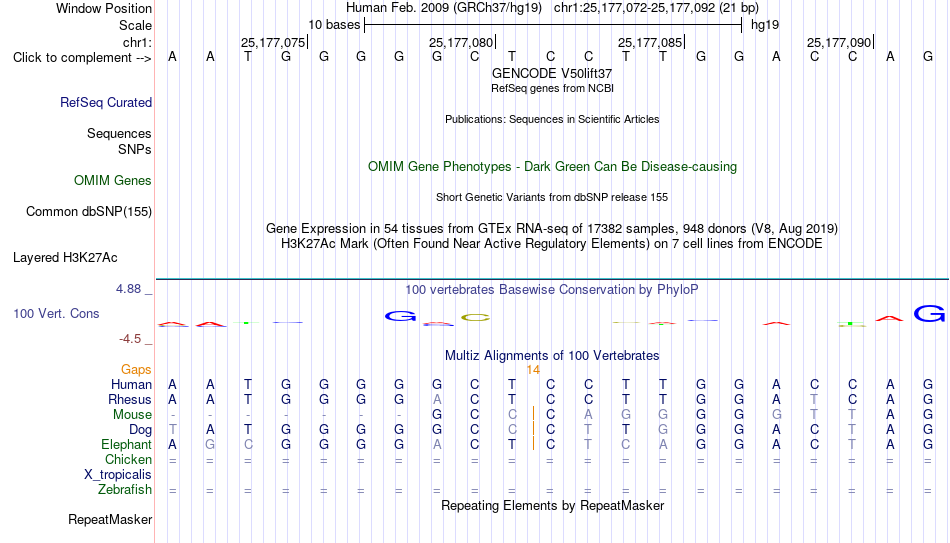This screenshot has width=950, height=543.
Task: Click the chr1:25,177,072-25,177,092 (21 bp) coordinates text
Action: click(x=656, y=8)
